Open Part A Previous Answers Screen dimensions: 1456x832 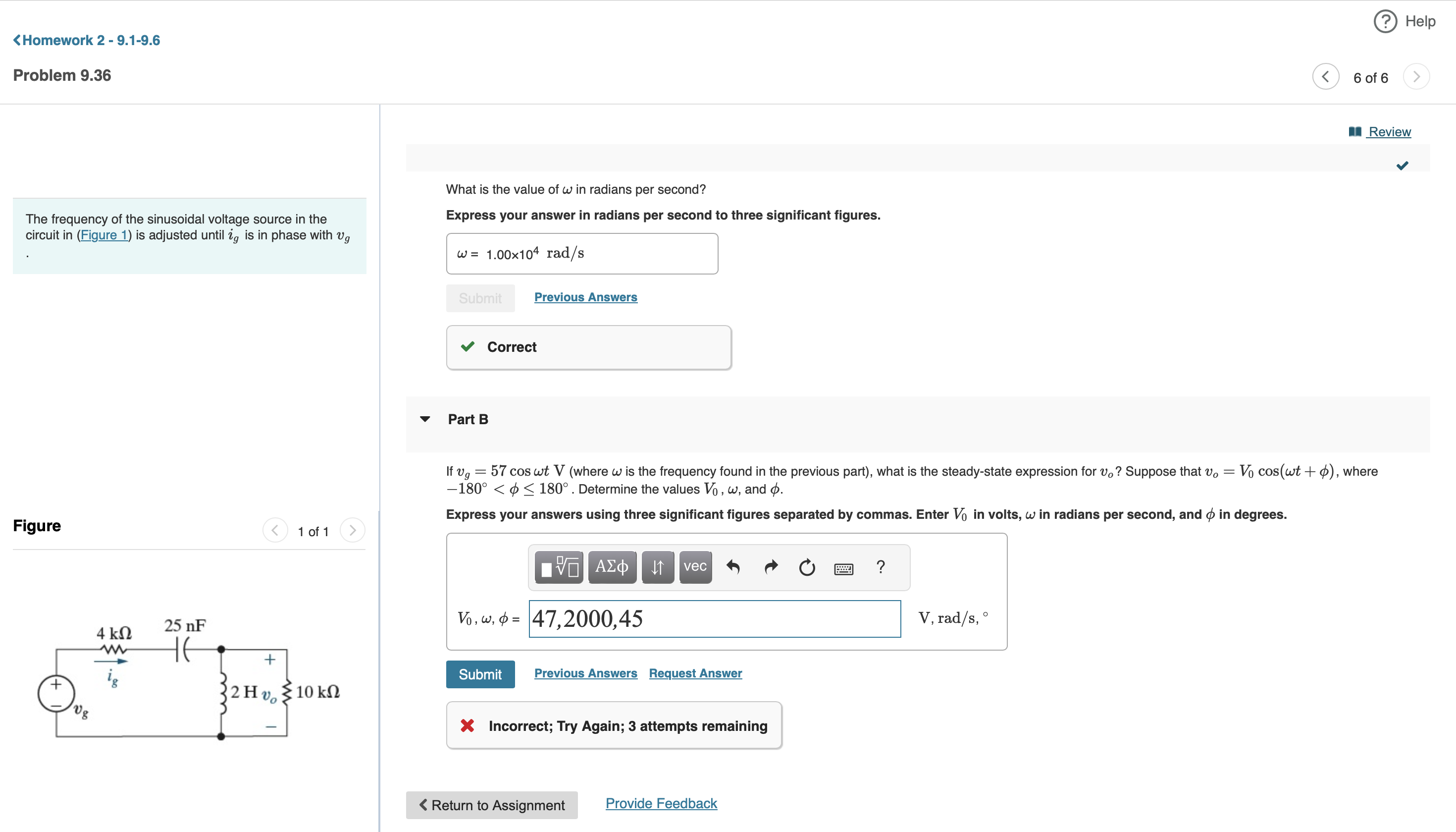coord(585,297)
